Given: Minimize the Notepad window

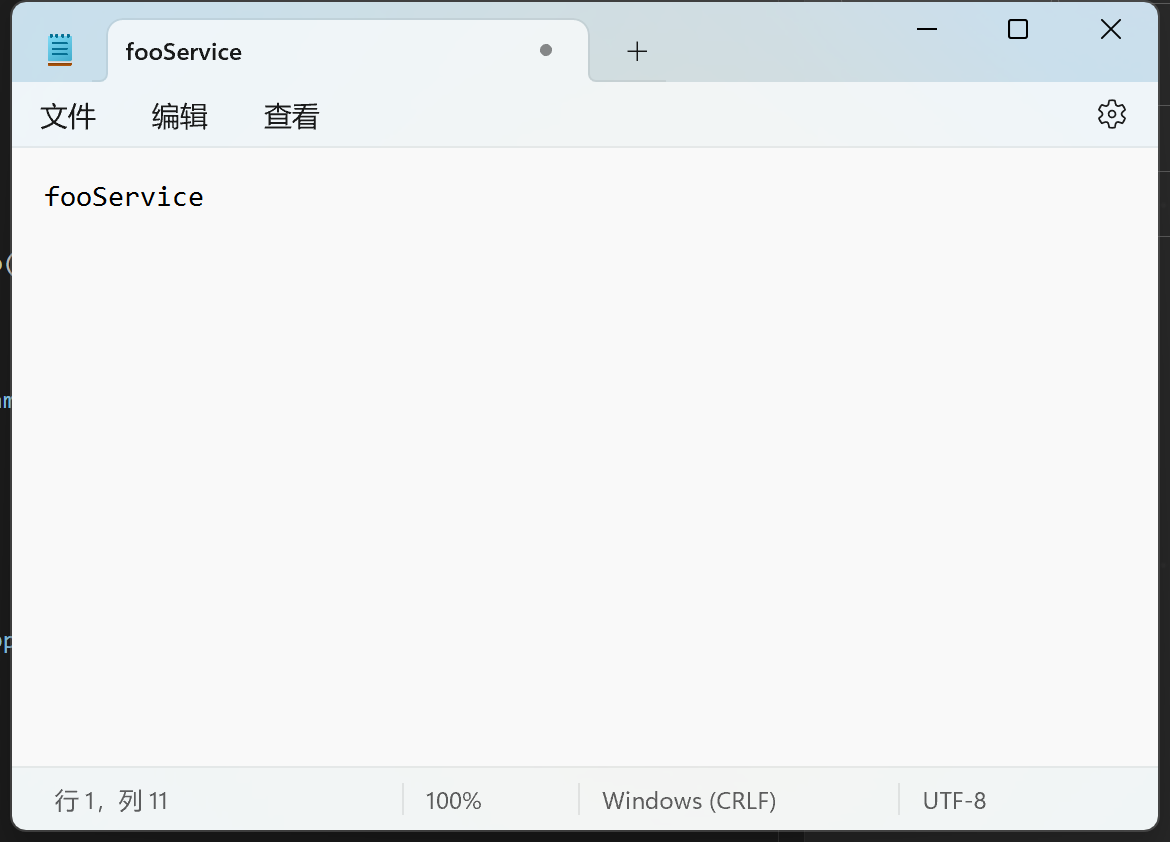Looking at the screenshot, I should point(927,30).
